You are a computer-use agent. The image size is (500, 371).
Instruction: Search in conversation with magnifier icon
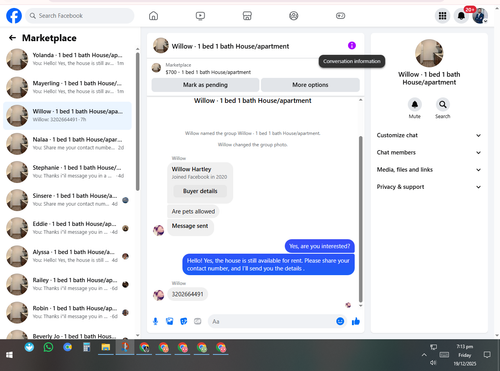[x=443, y=105]
